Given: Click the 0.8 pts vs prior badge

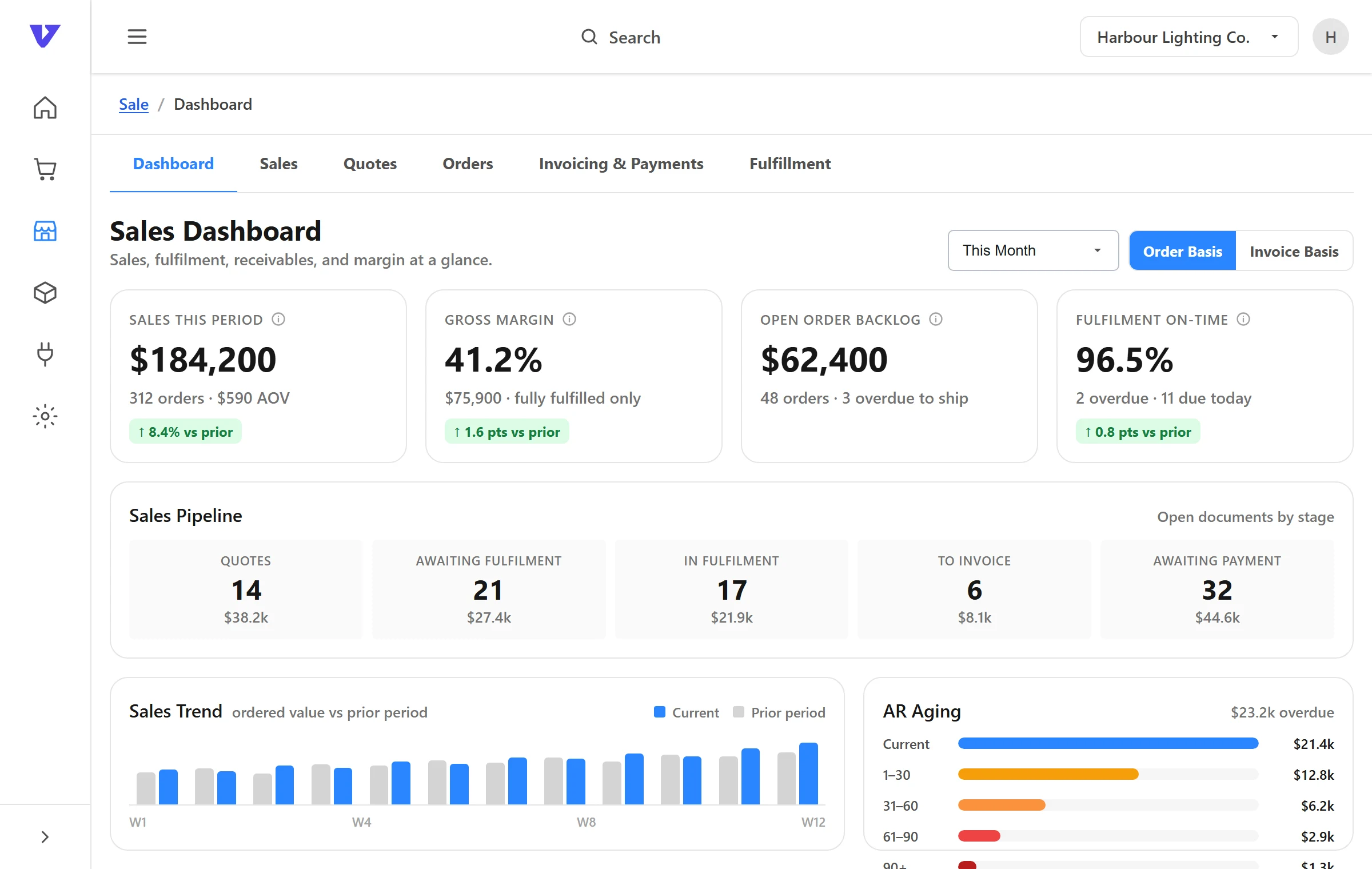Looking at the screenshot, I should (x=1138, y=432).
